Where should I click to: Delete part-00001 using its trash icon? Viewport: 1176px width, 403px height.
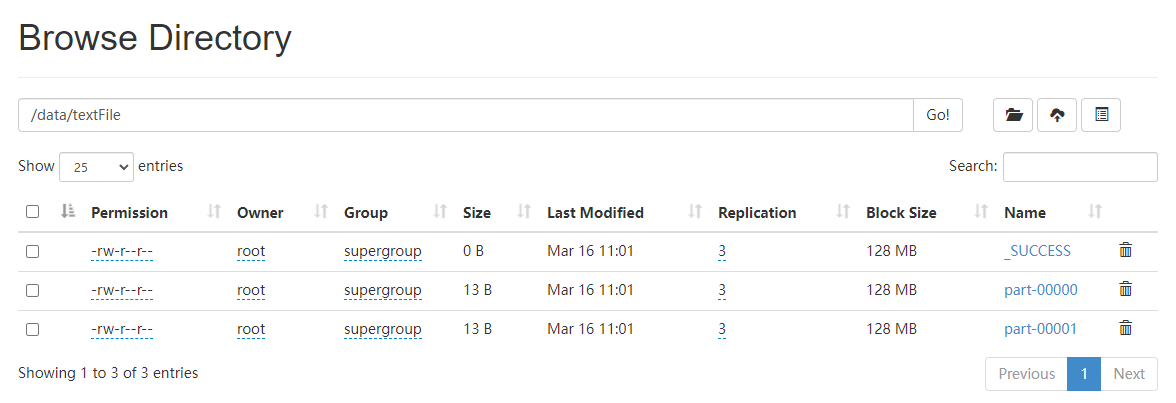point(1125,328)
